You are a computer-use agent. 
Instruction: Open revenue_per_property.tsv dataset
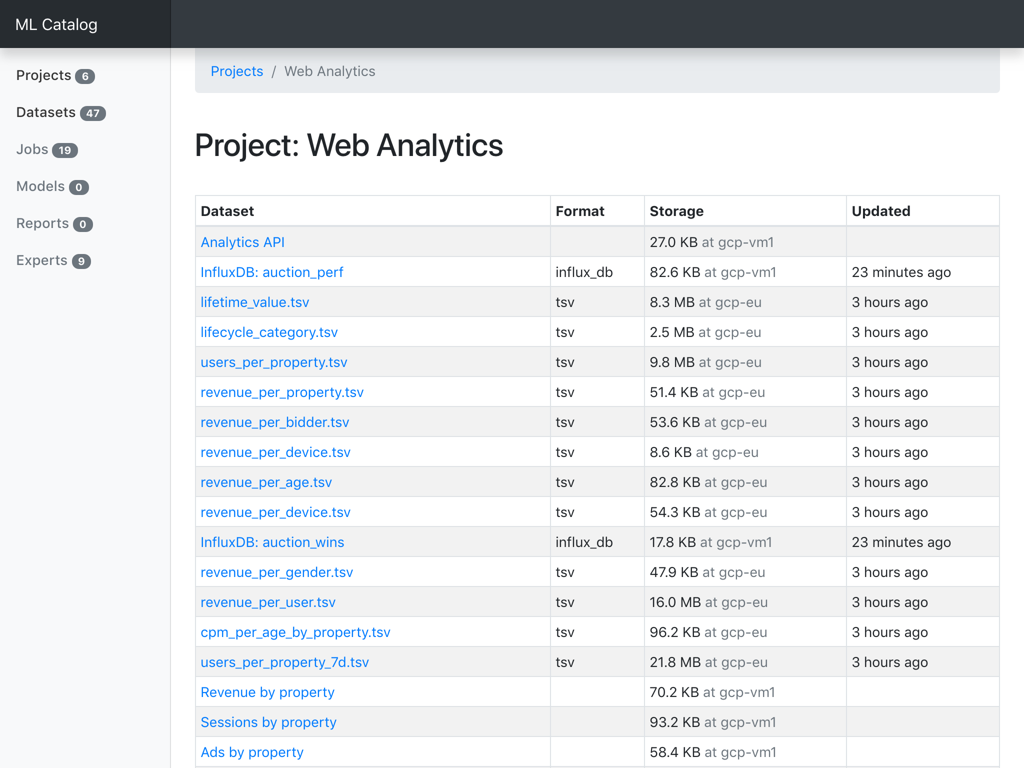click(282, 392)
